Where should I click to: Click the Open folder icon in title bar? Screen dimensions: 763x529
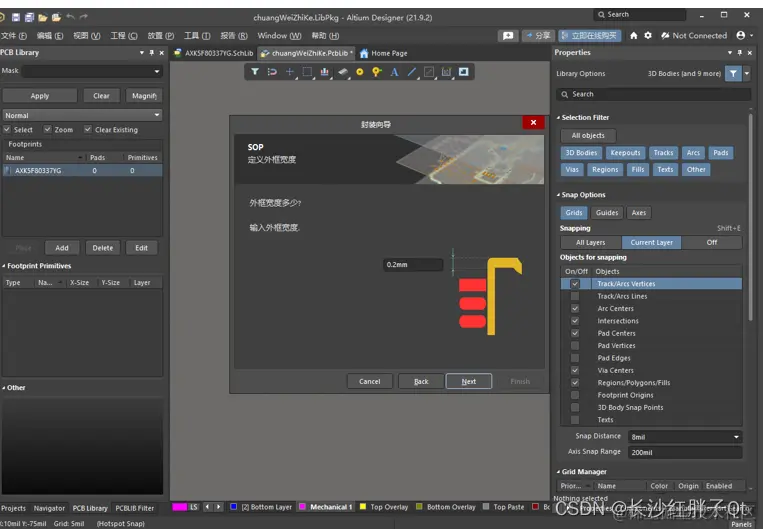pos(43,18)
